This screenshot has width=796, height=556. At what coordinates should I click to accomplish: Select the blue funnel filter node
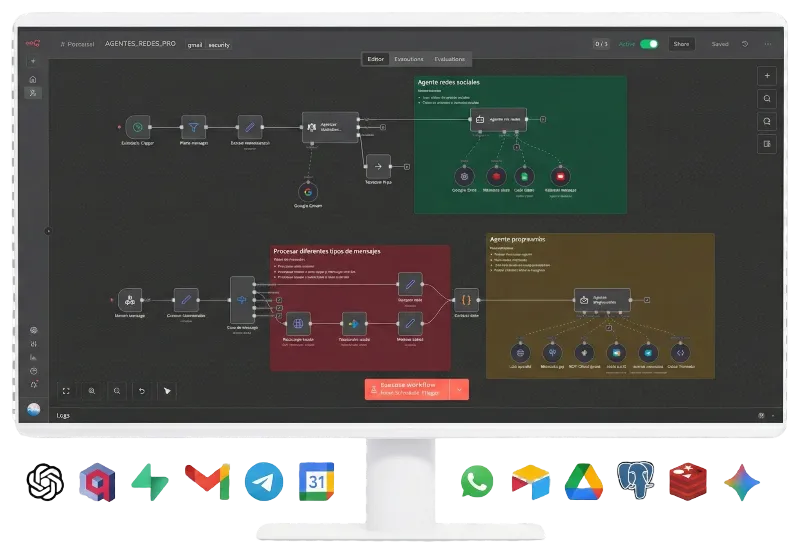[193, 127]
